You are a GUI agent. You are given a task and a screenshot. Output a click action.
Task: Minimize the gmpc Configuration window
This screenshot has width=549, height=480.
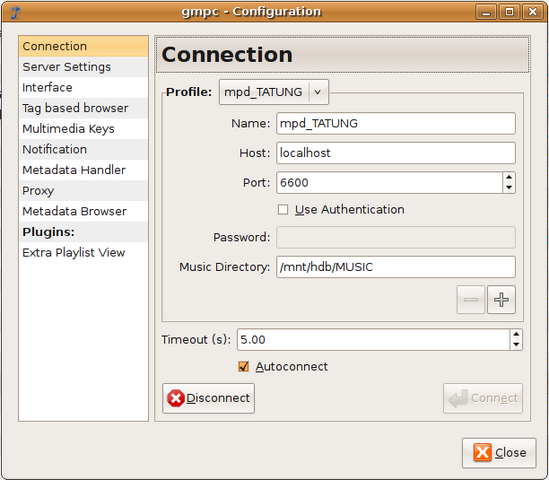click(x=486, y=12)
